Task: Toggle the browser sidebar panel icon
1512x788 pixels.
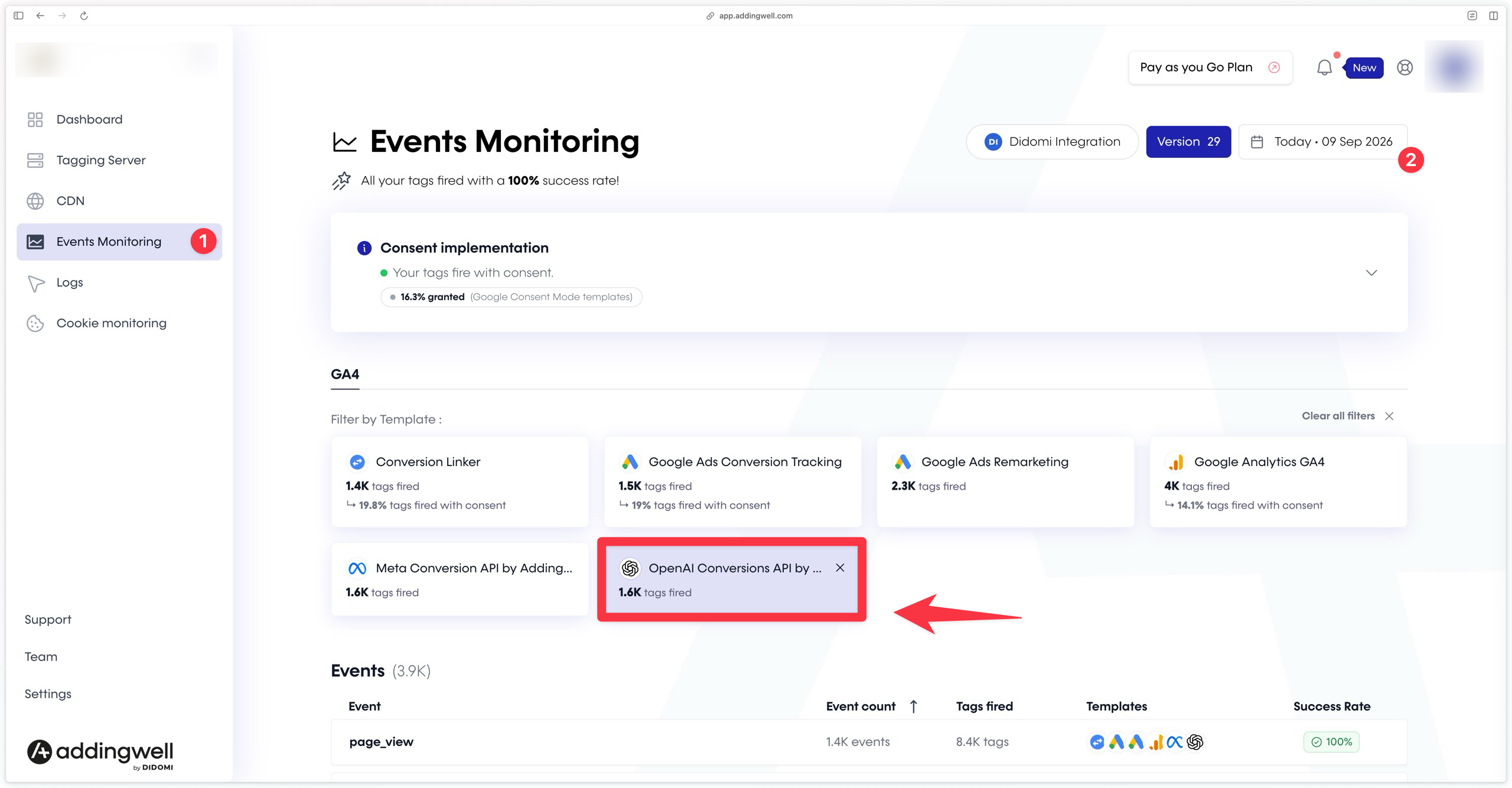Action: pos(18,15)
